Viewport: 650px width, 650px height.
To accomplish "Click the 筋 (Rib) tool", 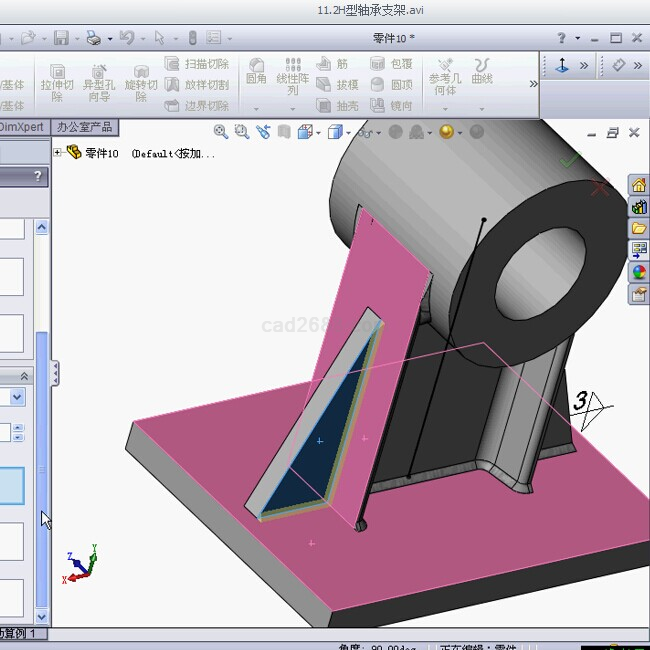I will click(334, 64).
